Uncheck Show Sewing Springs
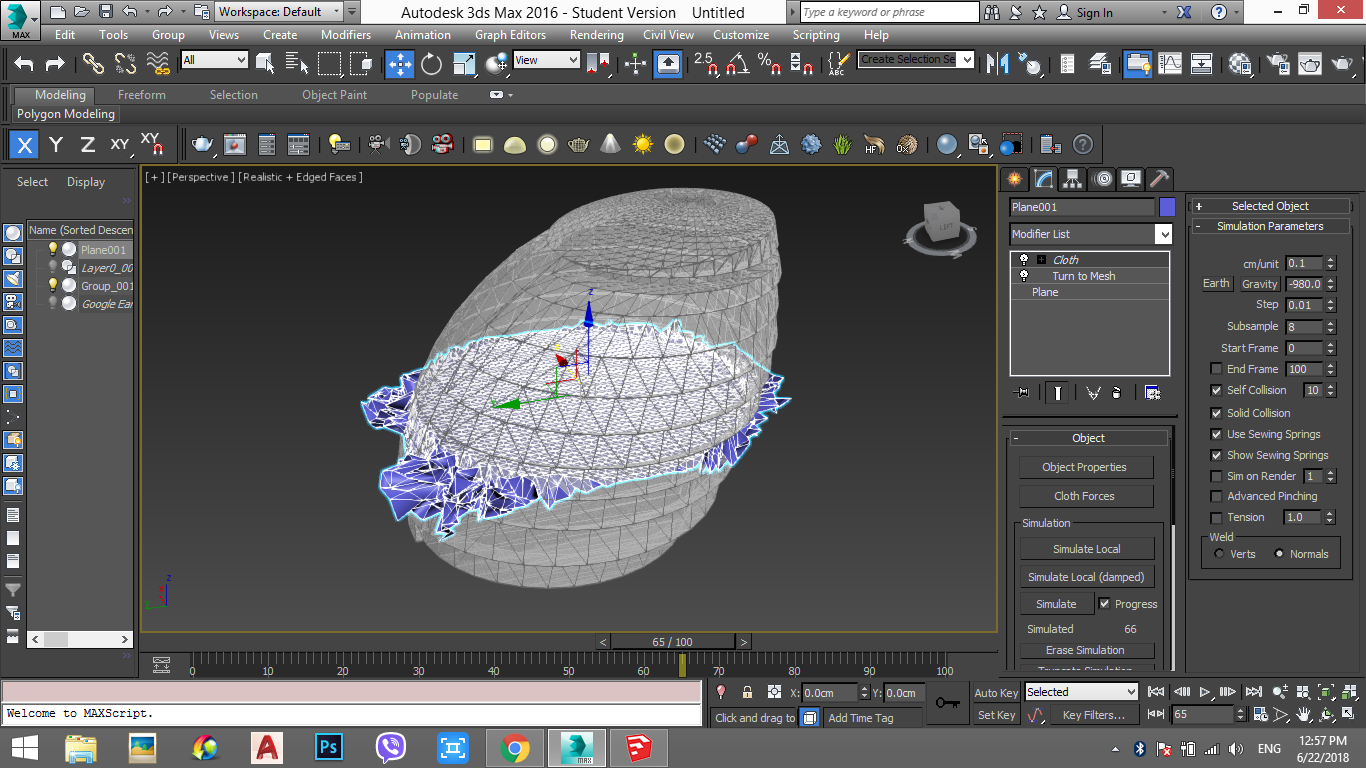Viewport: 1366px width, 768px height. [x=1216, y=455]
